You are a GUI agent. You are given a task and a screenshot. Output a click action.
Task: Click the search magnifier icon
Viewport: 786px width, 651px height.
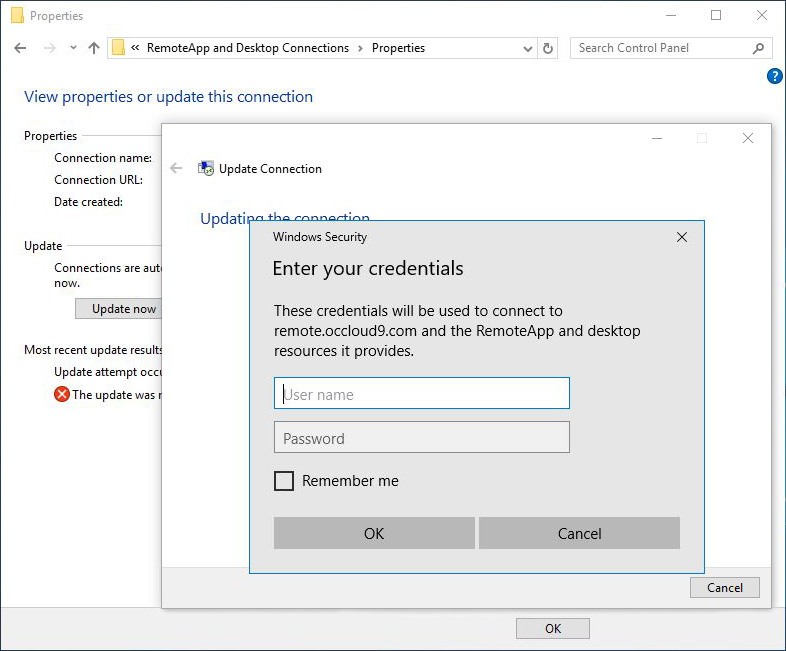(x=758, y=48)
